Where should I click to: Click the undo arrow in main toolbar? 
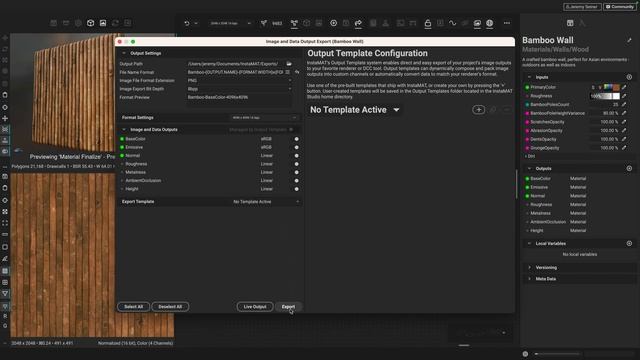[187, 23]
